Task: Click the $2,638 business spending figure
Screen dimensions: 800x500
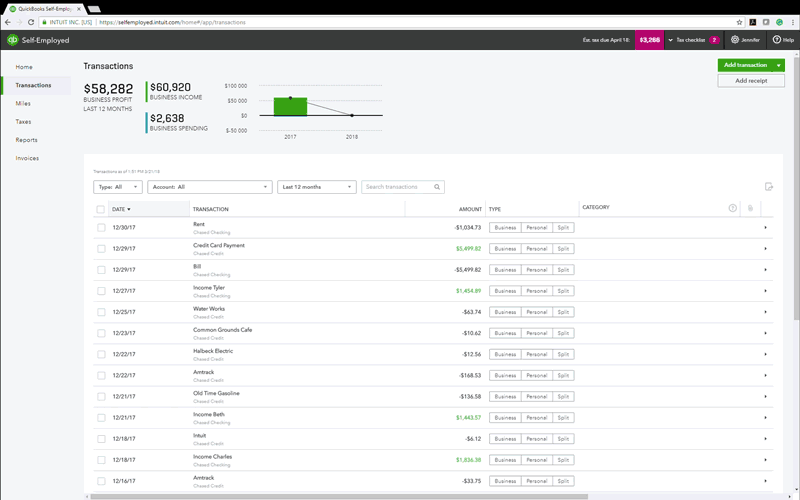Action: [167, 118]
